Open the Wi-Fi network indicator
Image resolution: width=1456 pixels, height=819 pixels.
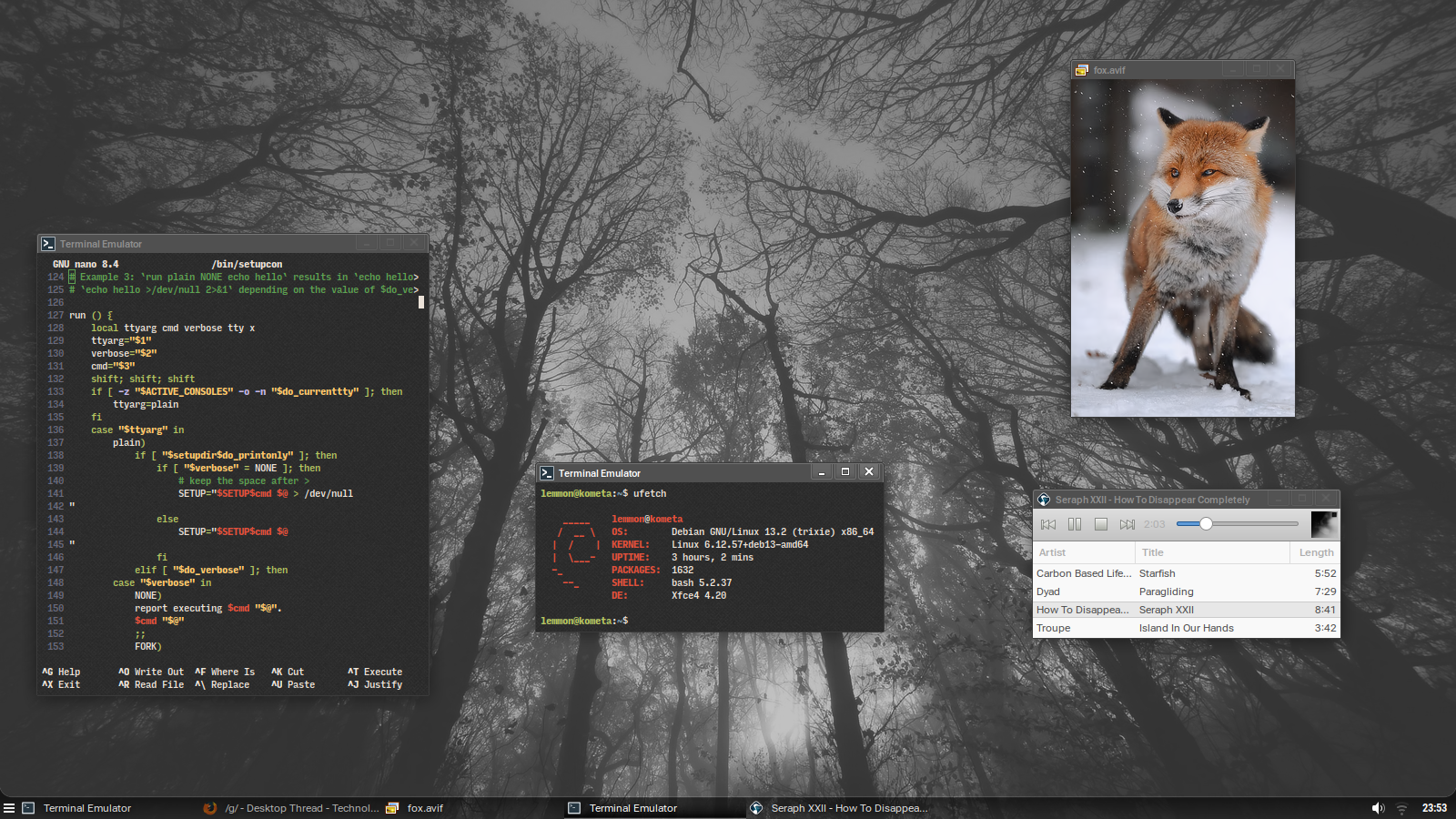(x=1401, y=808)
